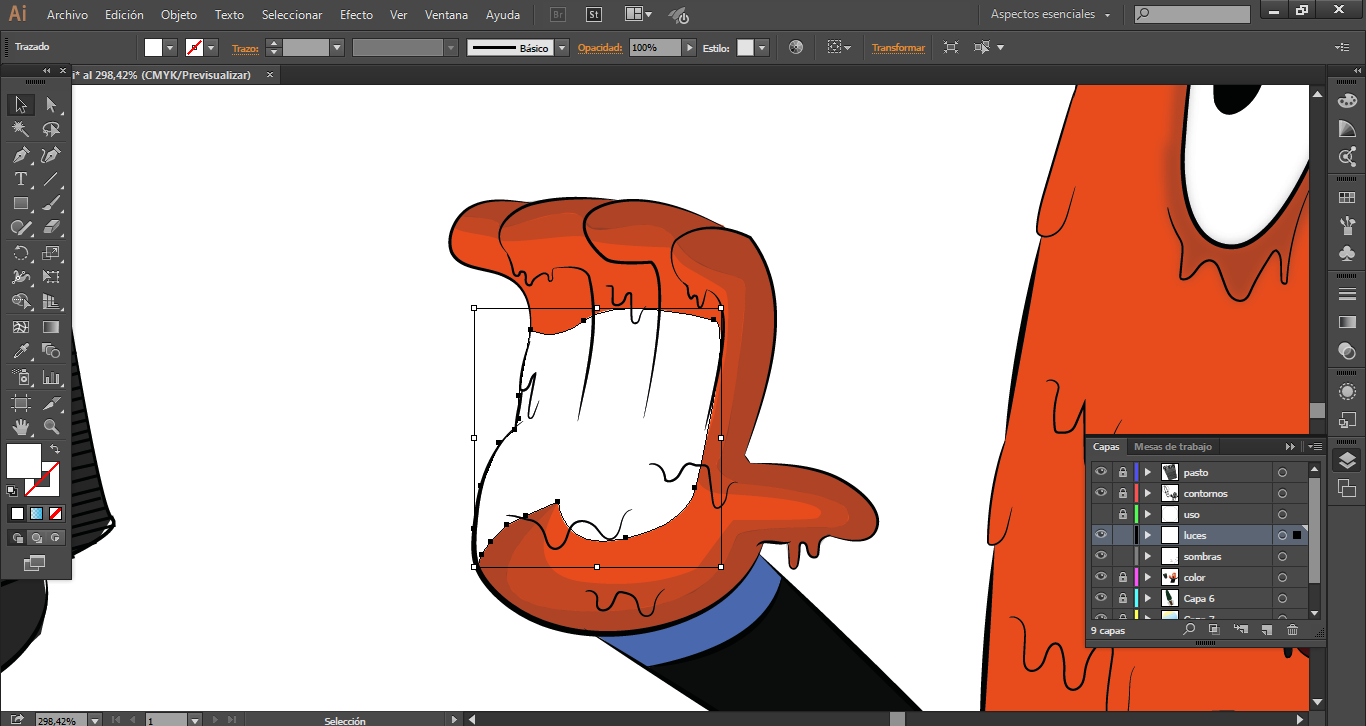The height and width of the screenshot is (726, 1366).
Task: Choose the Mesh tool
Action: 20,327
